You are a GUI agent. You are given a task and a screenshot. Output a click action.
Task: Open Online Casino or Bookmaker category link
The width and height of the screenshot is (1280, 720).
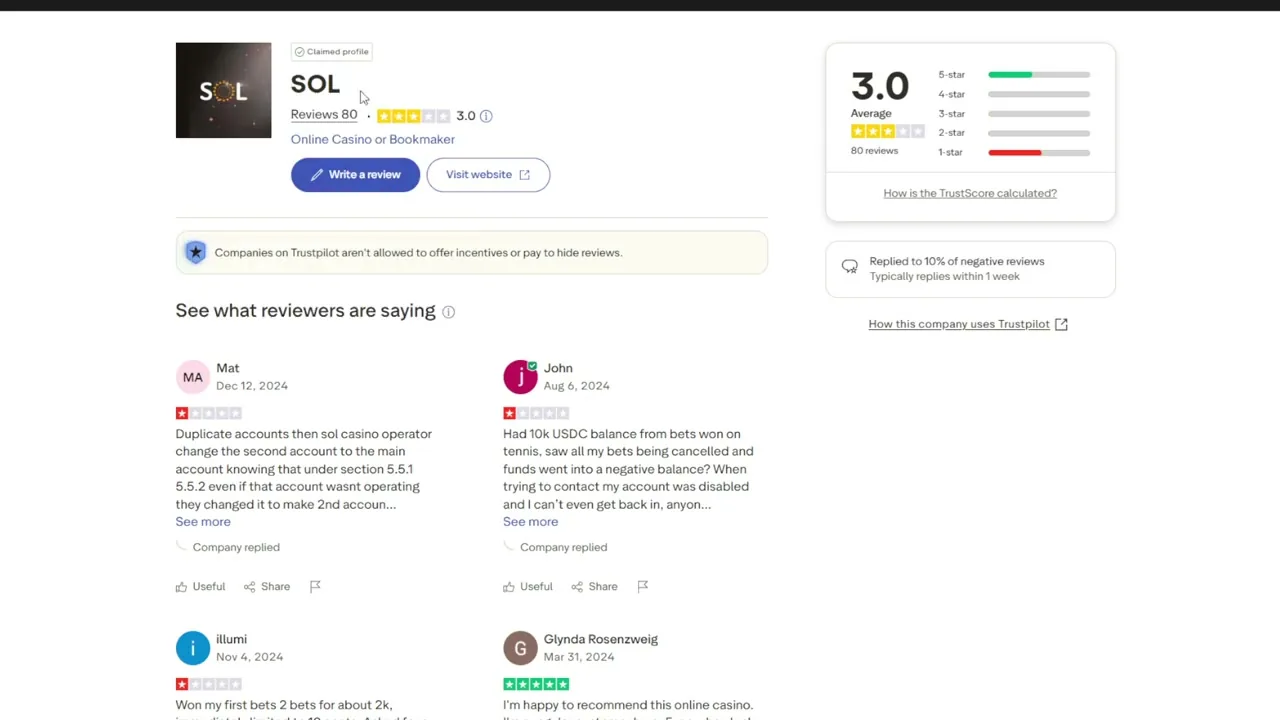click(x=372, y=140)
